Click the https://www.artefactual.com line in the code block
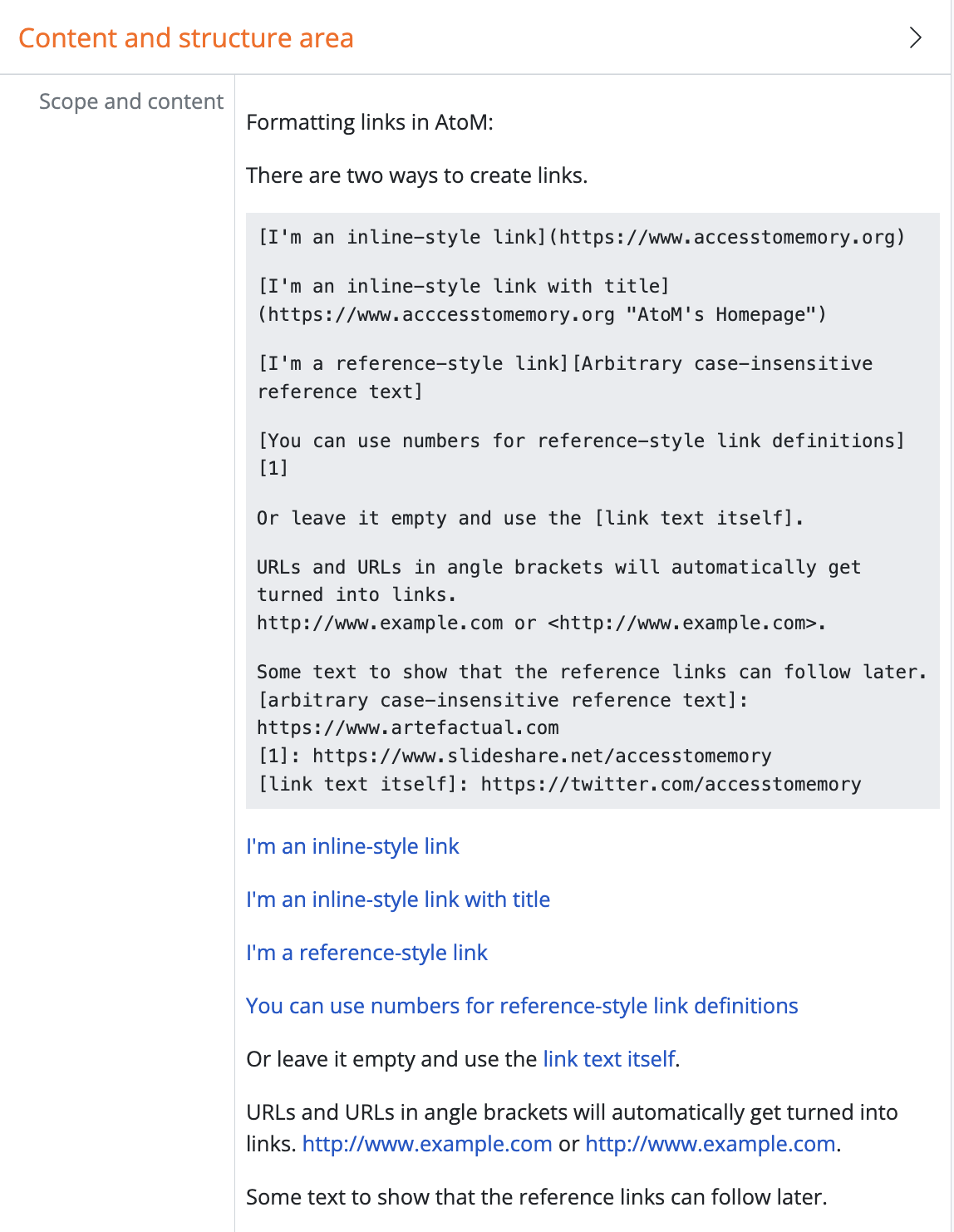The height and width of the screenshot is (1232, 954). [408, 728]
